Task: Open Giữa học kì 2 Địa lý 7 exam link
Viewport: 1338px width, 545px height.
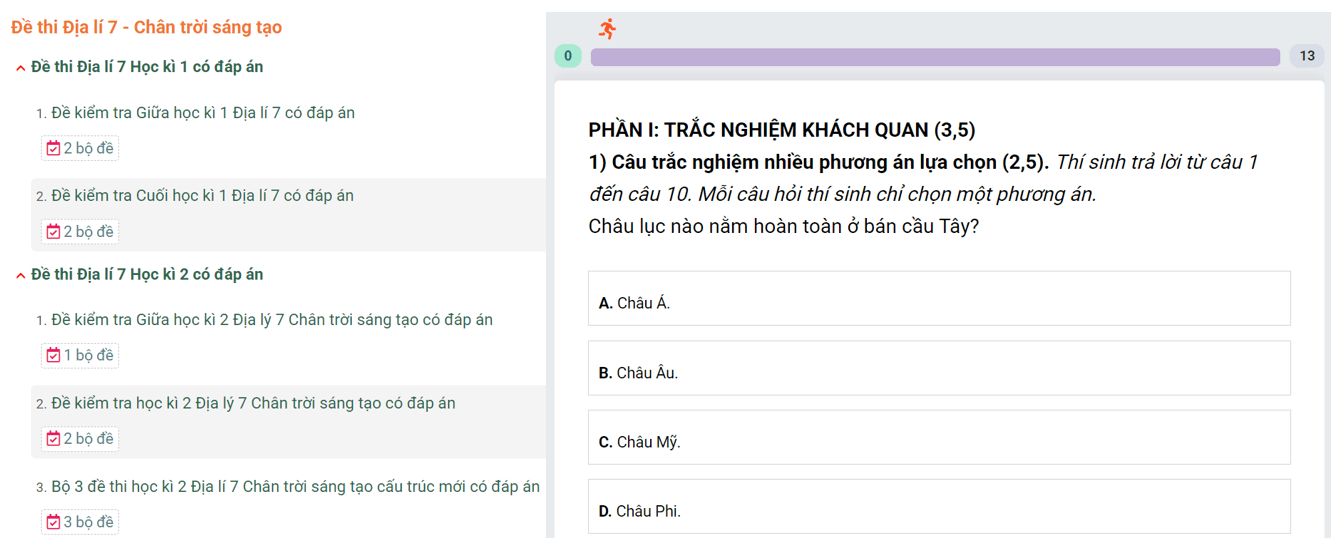Action: [x=272, y=320]
